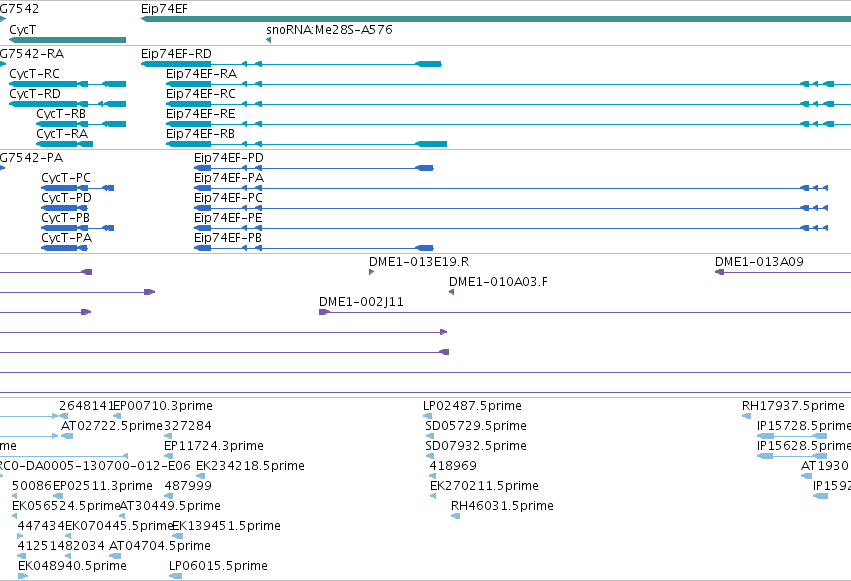Image resolution: width=851 pixels, height=581 pixels.
Task: Select transcript CycT-RD label
Action: (35, 94)
